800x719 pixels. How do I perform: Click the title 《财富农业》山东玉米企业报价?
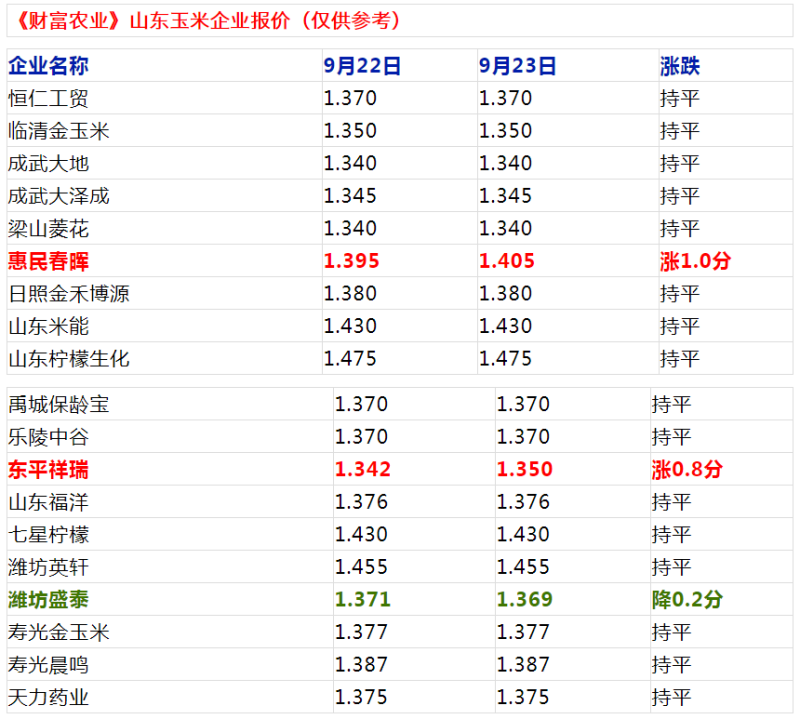click(x=208, y=20)
